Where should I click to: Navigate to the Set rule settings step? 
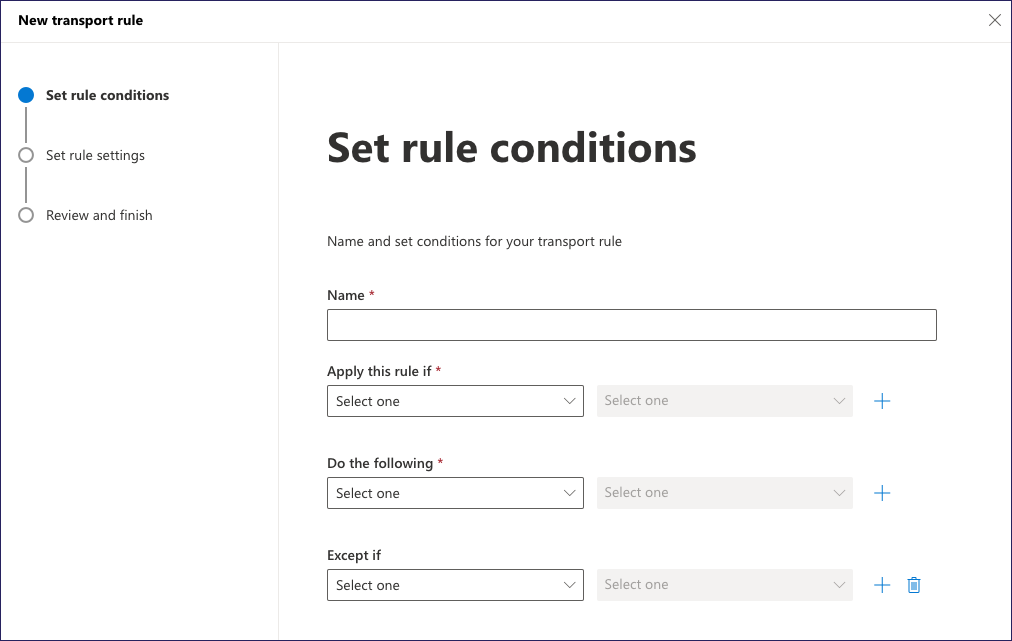pos(95,155)
